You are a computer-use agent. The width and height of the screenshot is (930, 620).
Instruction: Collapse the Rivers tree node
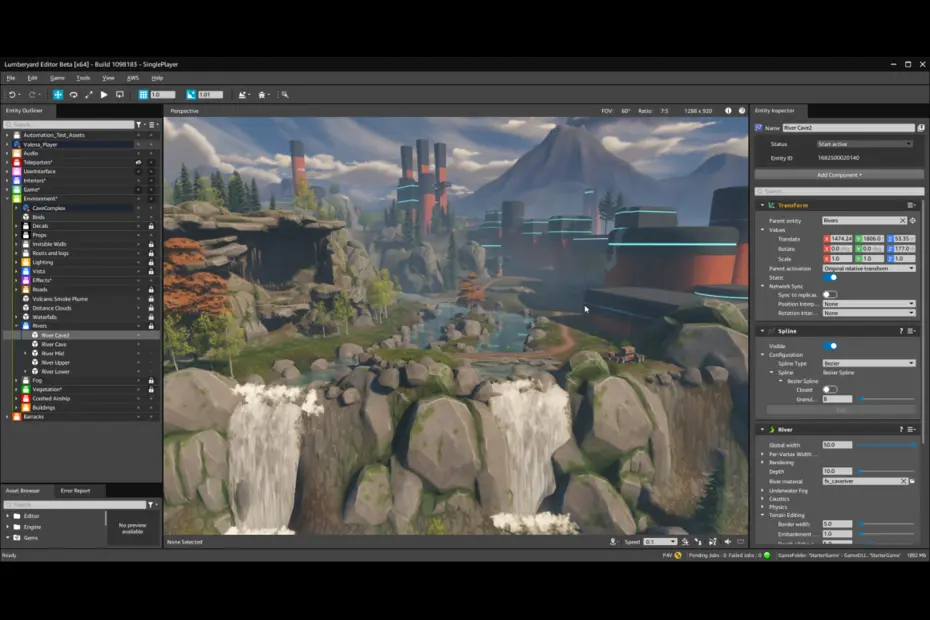pyautogui.click(x=17, y=326)
